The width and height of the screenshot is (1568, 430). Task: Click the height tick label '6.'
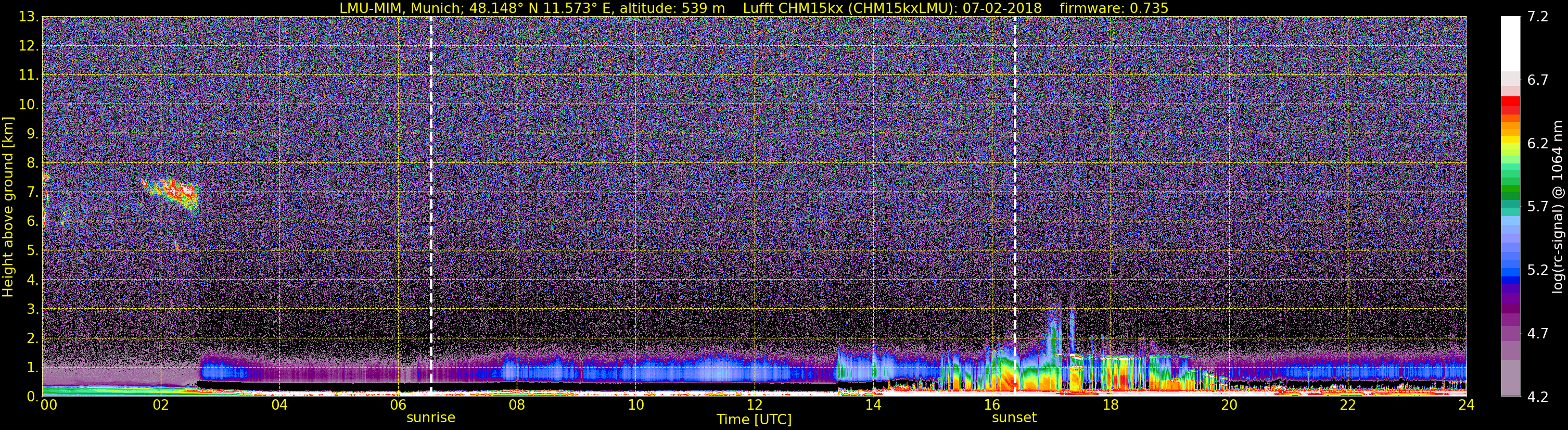tap(32, 222)
